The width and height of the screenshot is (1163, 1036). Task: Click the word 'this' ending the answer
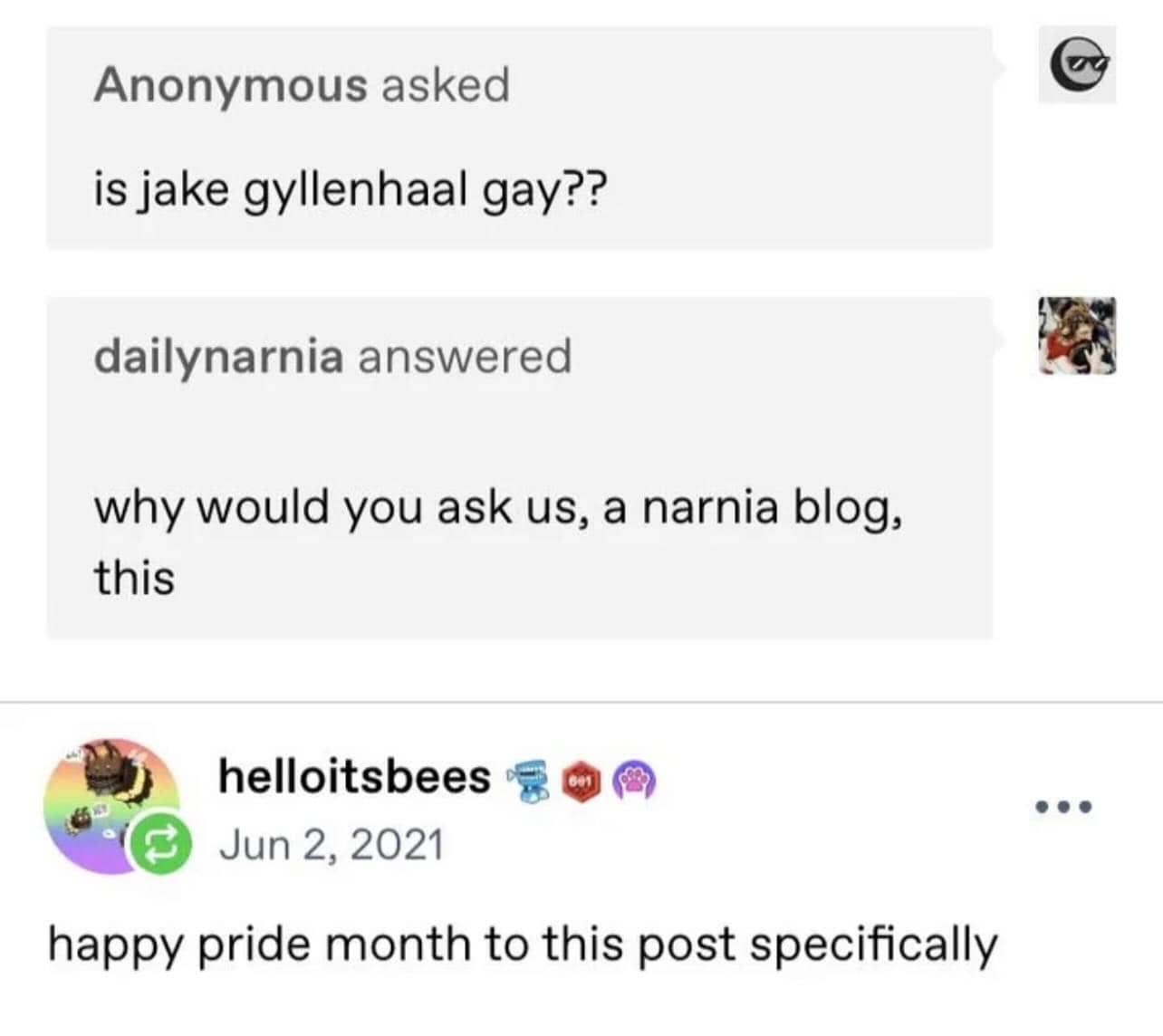pyautogui.click(x=134, y=578)
